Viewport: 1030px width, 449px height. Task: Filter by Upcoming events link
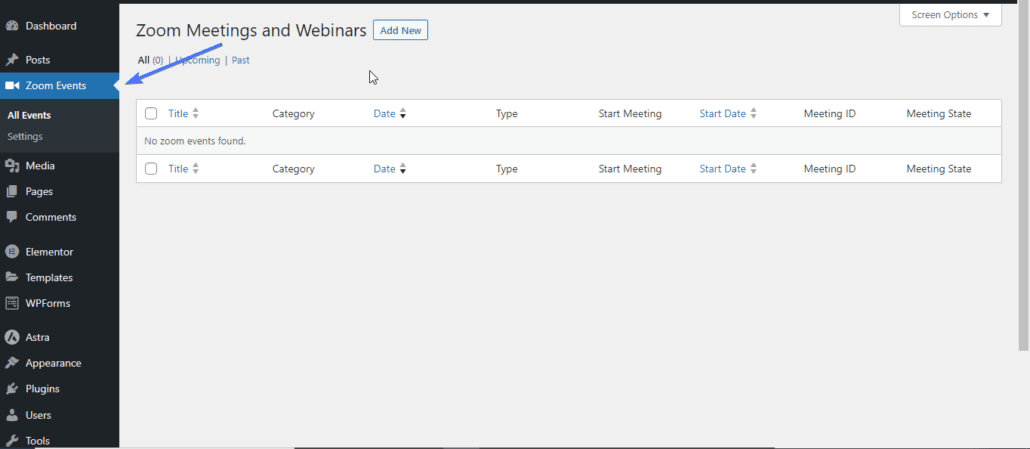click(x=198, y=60)
